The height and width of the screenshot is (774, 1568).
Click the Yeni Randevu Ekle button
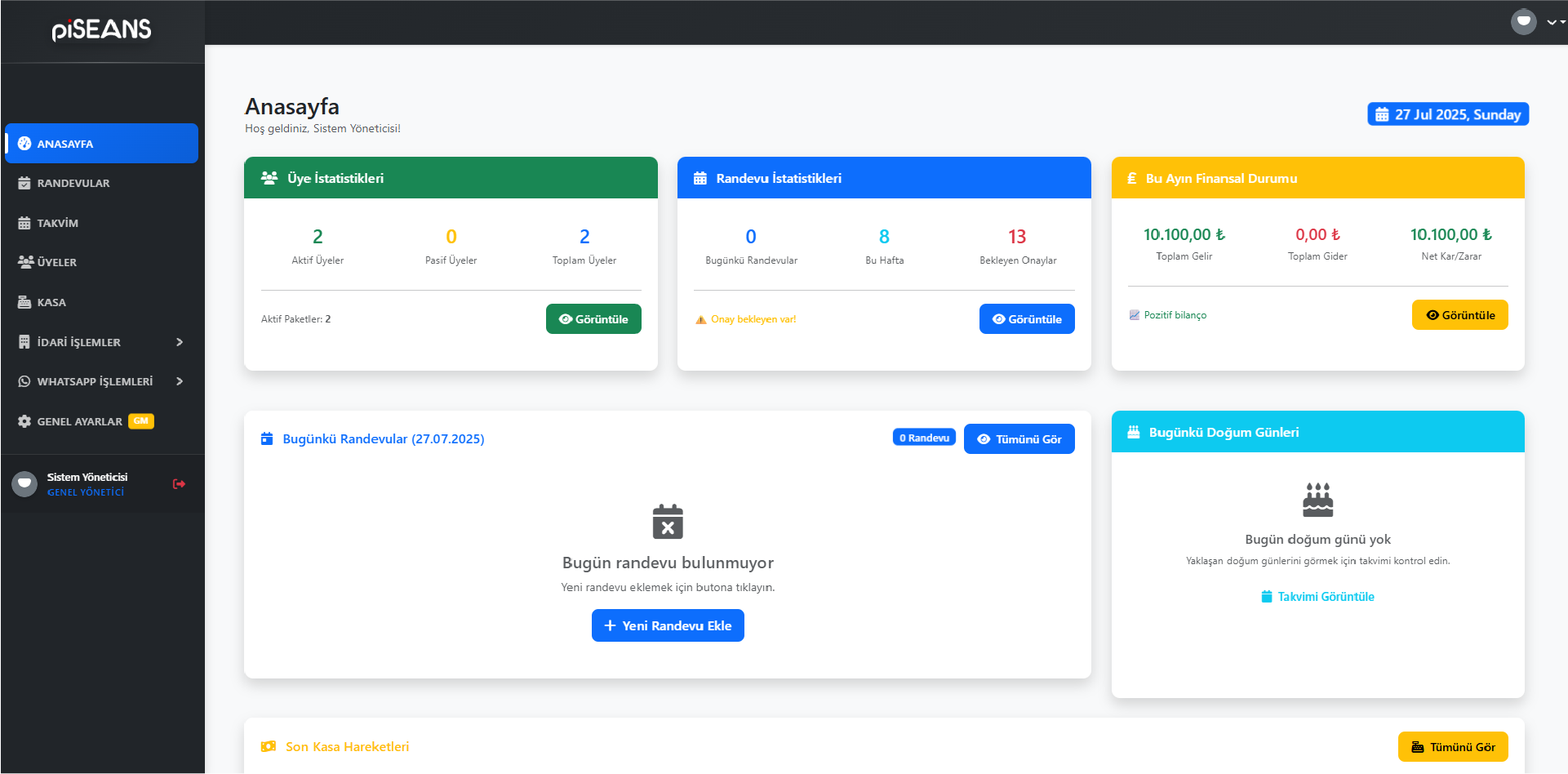coord(668,625)
